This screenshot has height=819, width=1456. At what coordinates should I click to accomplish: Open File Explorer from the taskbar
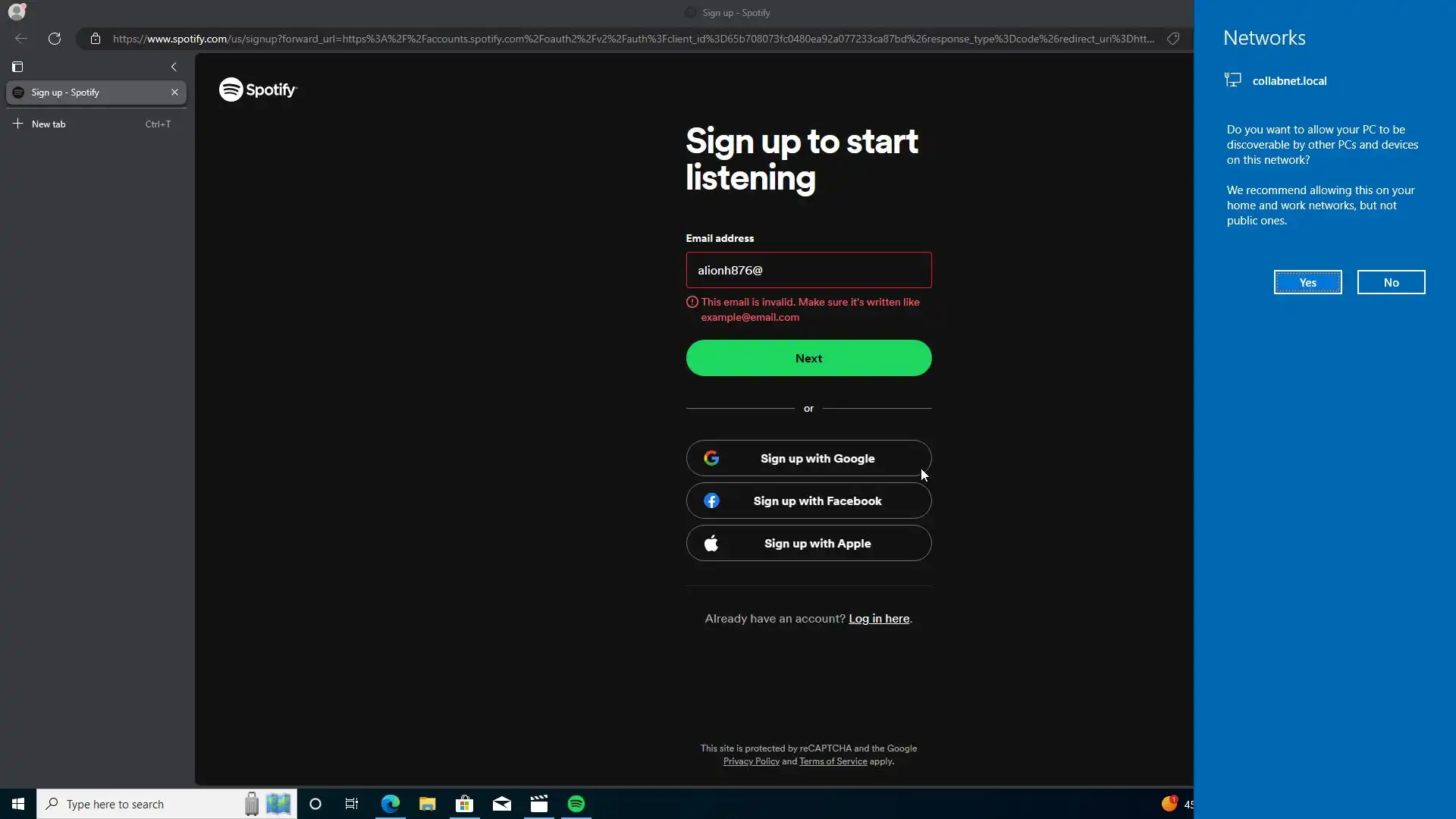428,804
